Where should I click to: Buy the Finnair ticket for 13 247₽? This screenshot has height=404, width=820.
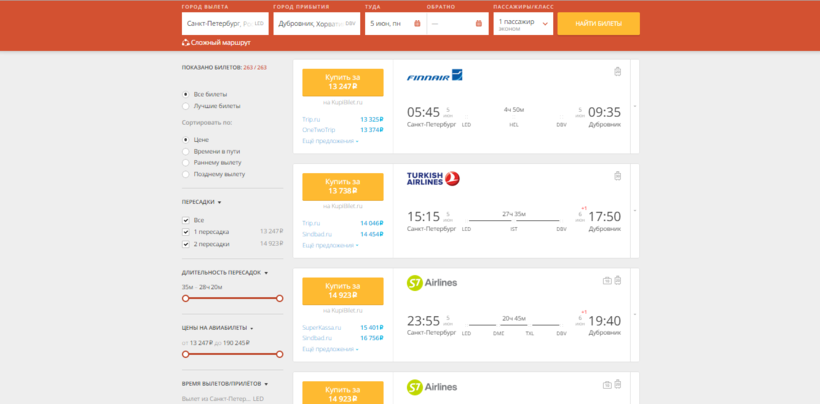tap(342, 82)
